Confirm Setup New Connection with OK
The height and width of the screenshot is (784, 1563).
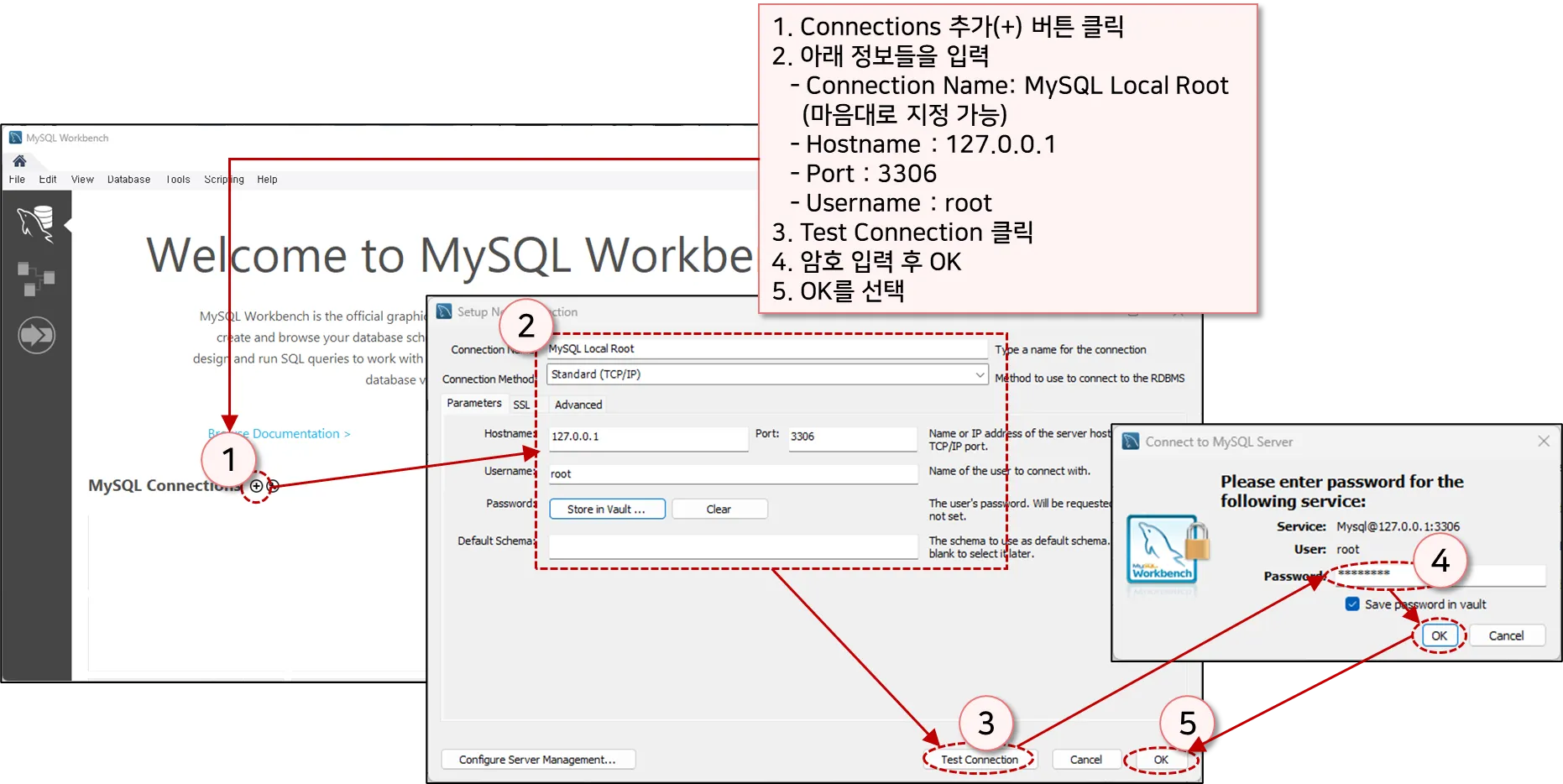pos(1161,760)
